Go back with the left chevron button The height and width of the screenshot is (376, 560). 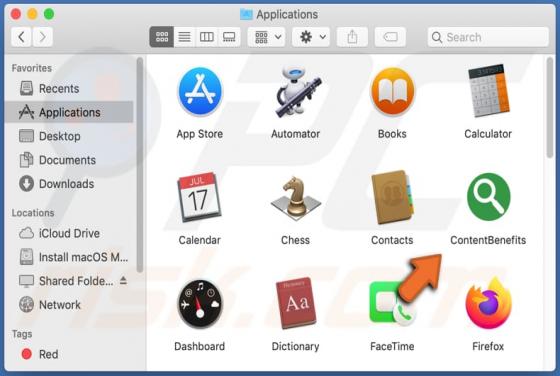point(21,37)
